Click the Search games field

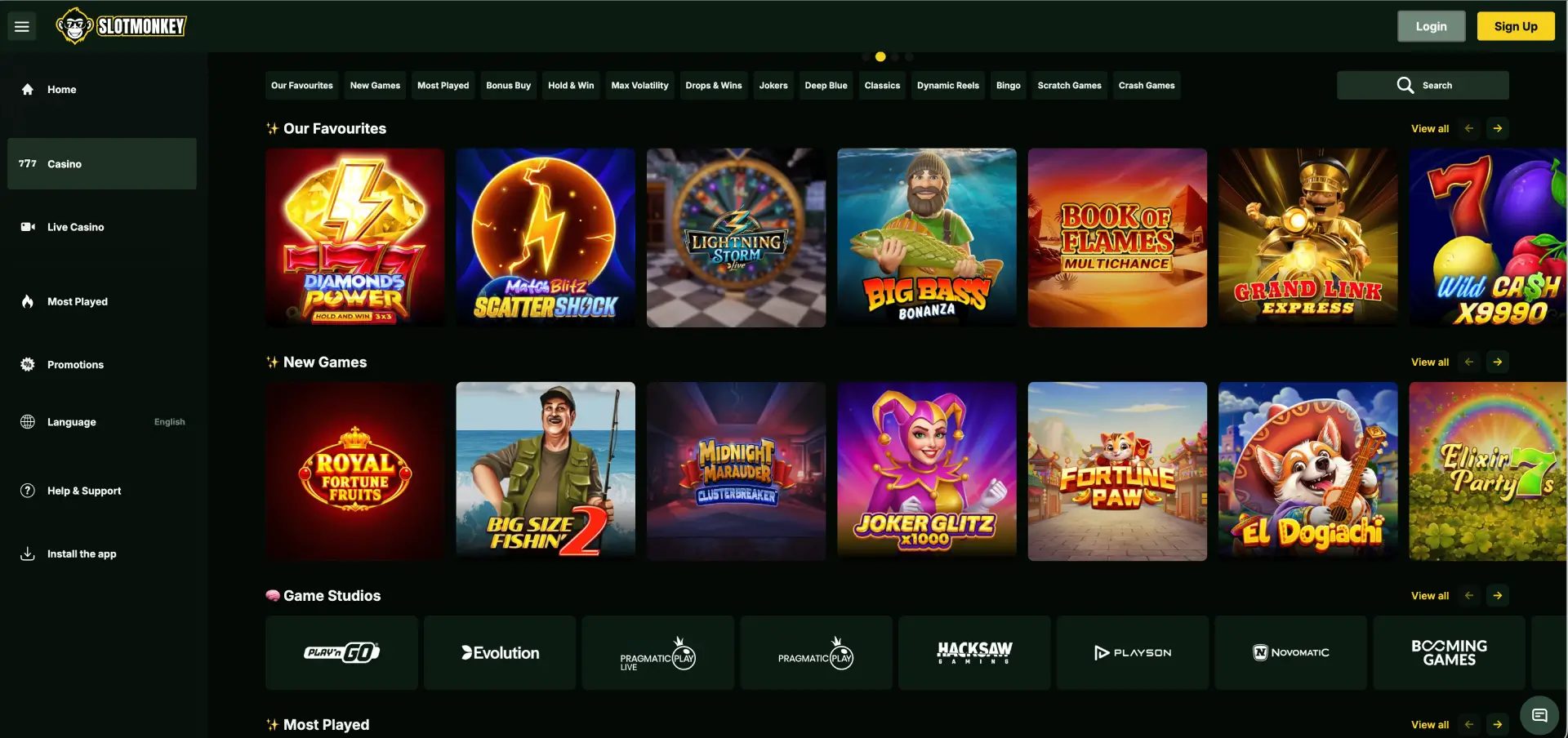[x=1423, y=86]
